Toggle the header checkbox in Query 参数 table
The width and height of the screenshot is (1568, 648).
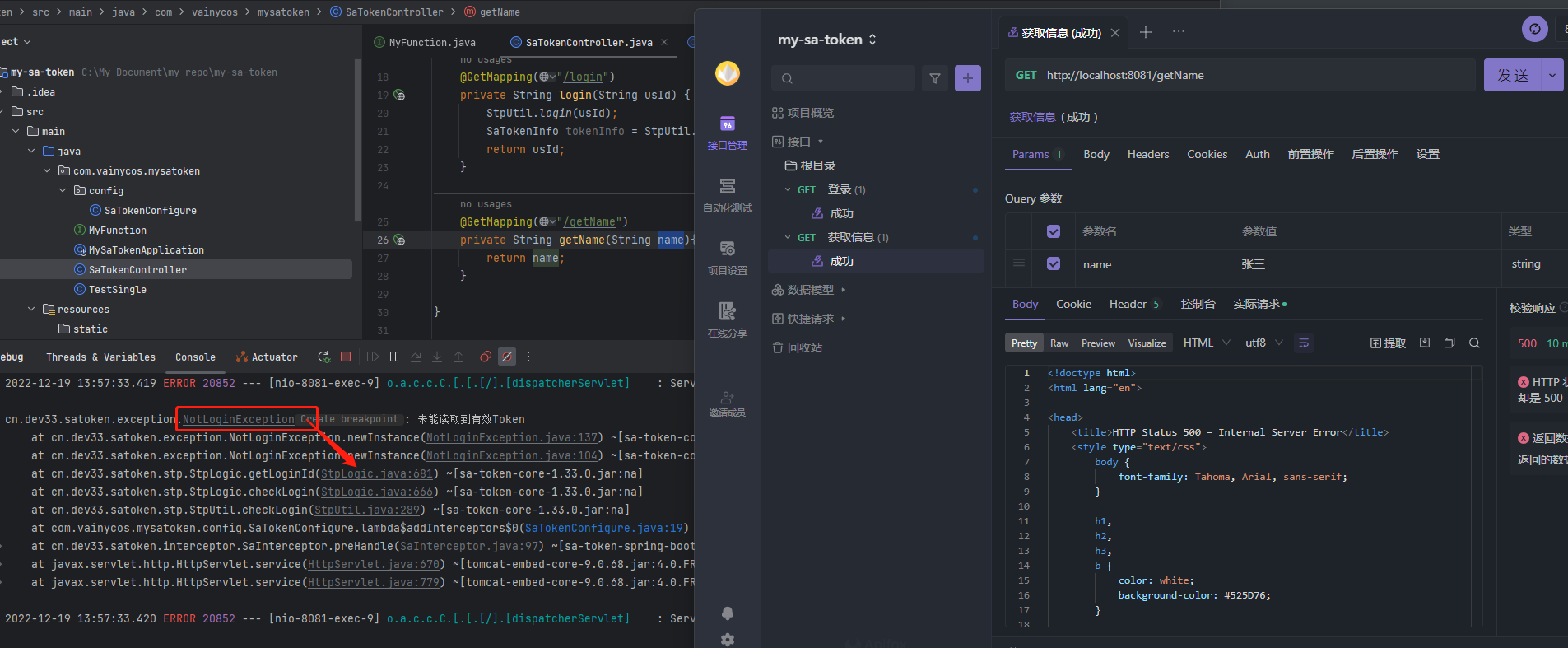[x=1054, y=231]
